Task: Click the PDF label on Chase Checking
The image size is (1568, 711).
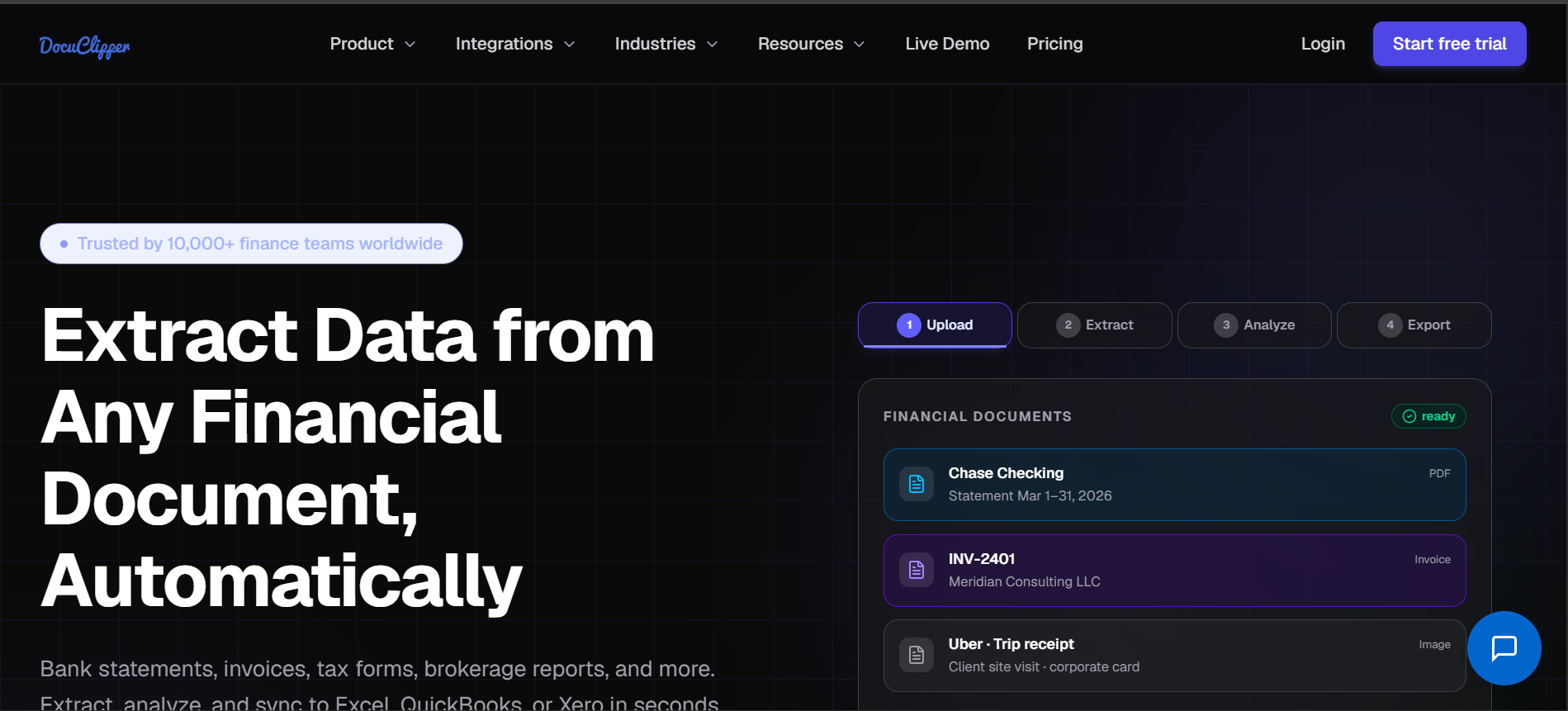Action: pyautogui.click(x=1440, y=473)
